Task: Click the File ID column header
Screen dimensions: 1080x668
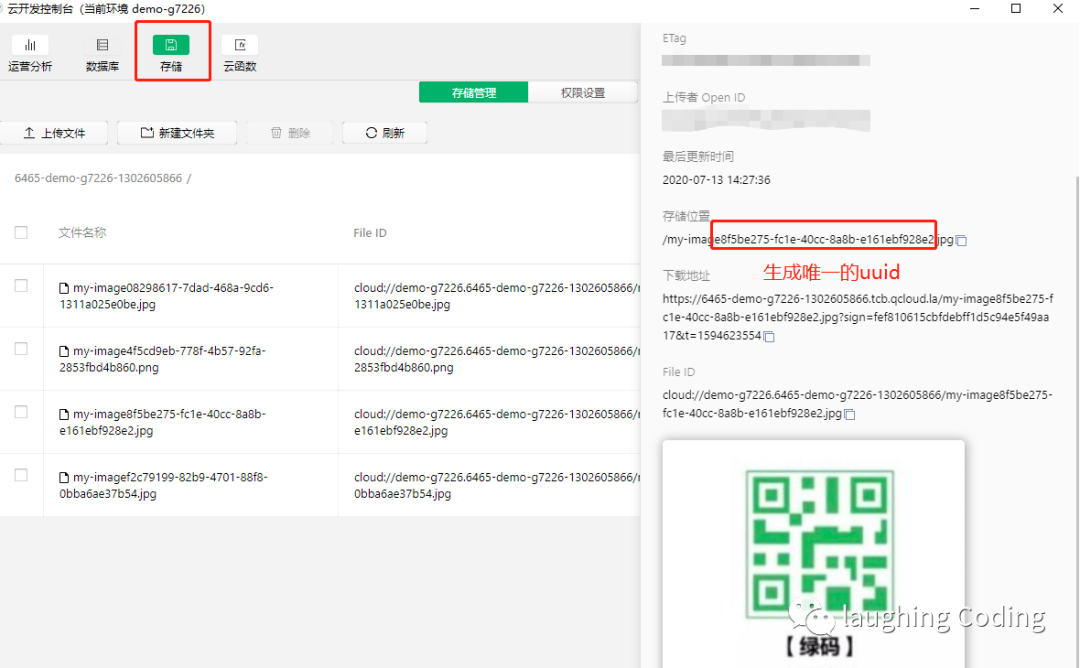Action: tap(370, 233)
